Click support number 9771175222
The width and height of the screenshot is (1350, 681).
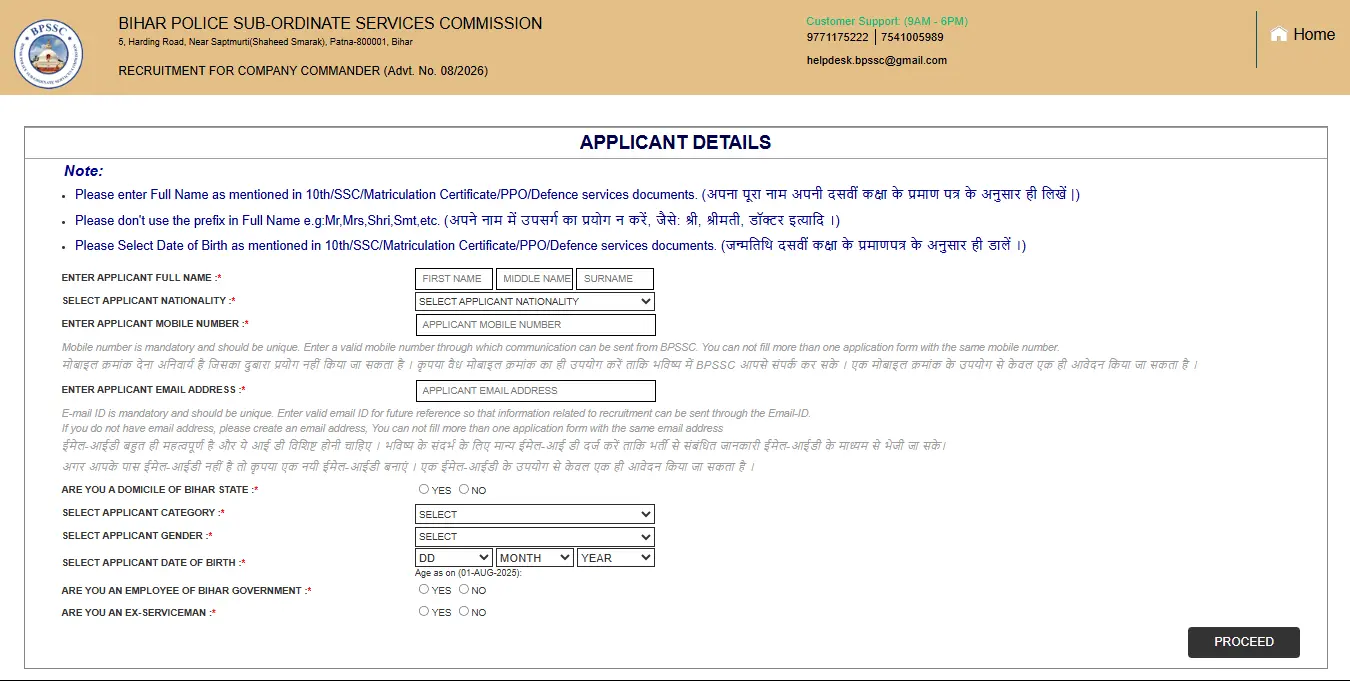pos(838,37)
